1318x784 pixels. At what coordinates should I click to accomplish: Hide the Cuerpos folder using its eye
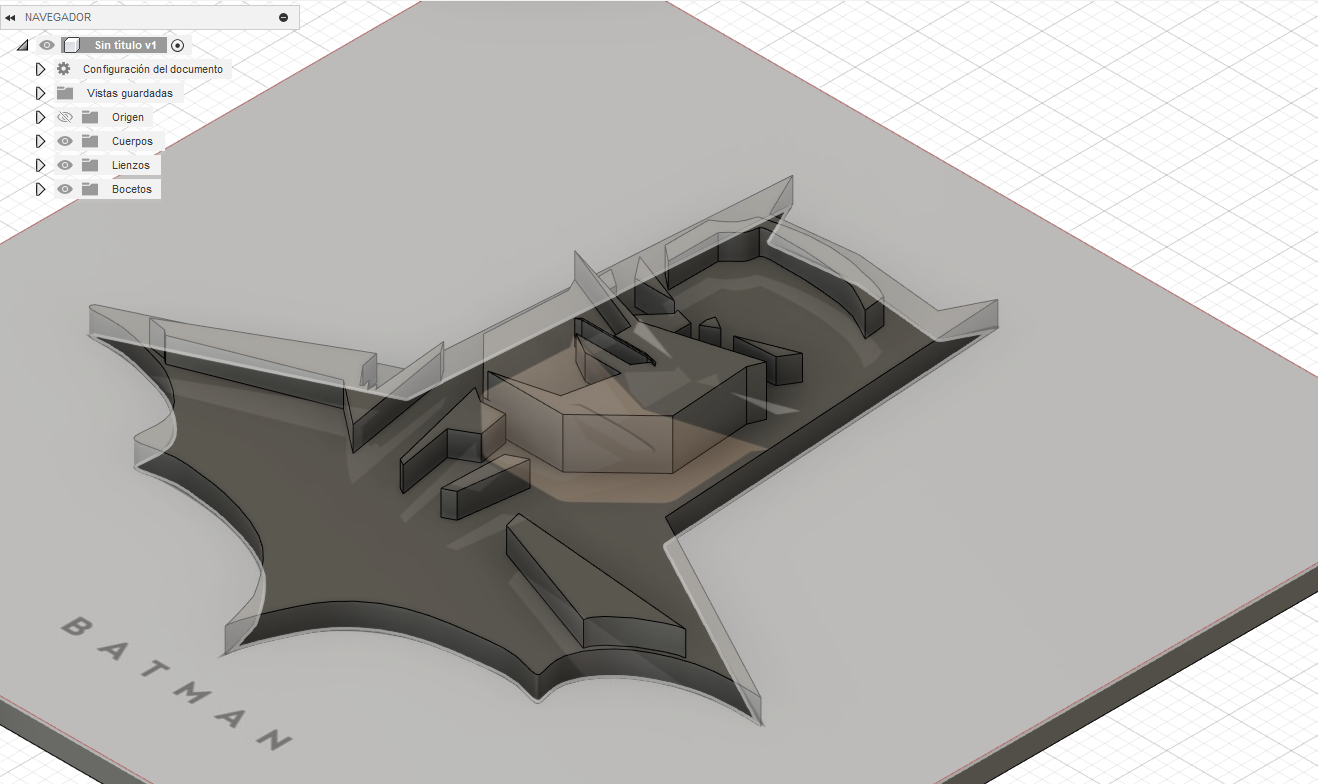tap(65, 141)
